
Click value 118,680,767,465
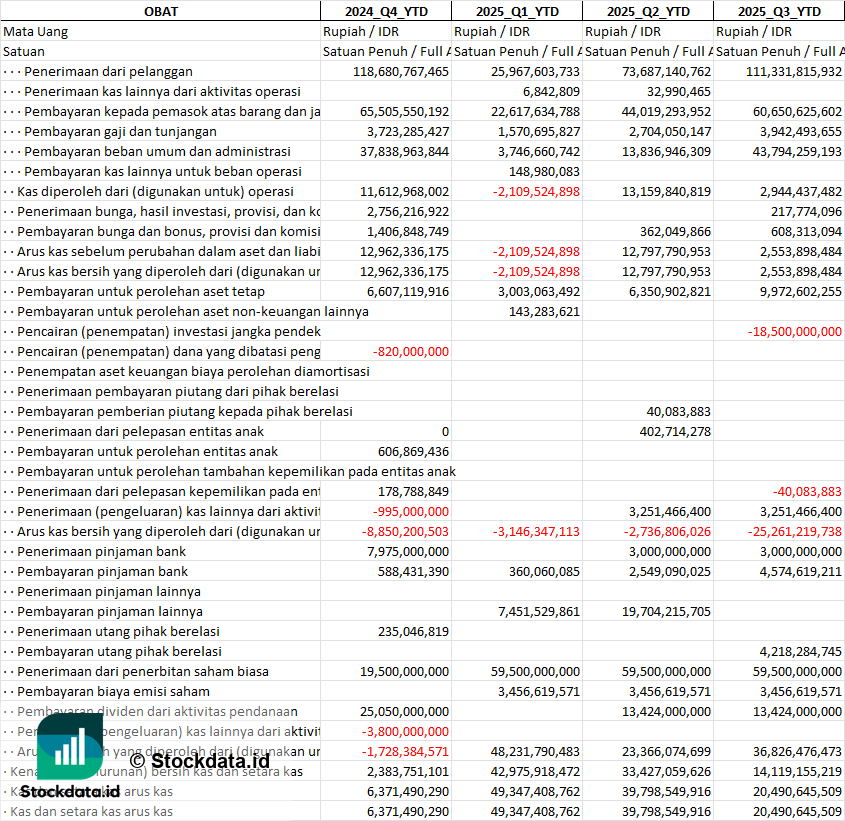400,71
